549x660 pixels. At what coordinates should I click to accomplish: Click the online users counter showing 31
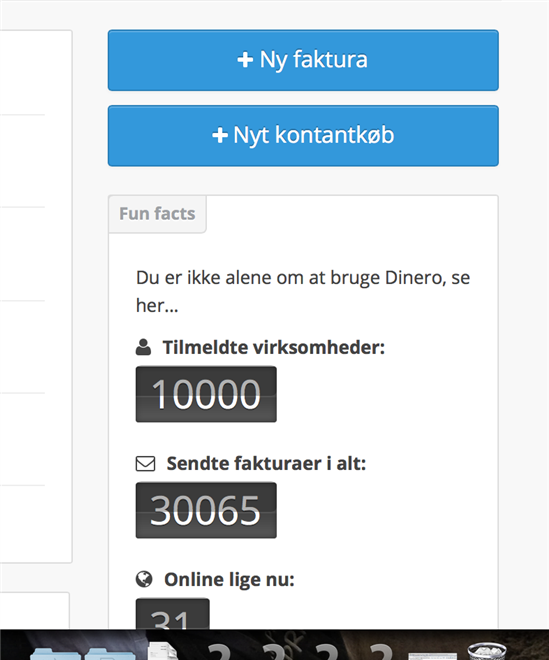click(172, 614)
